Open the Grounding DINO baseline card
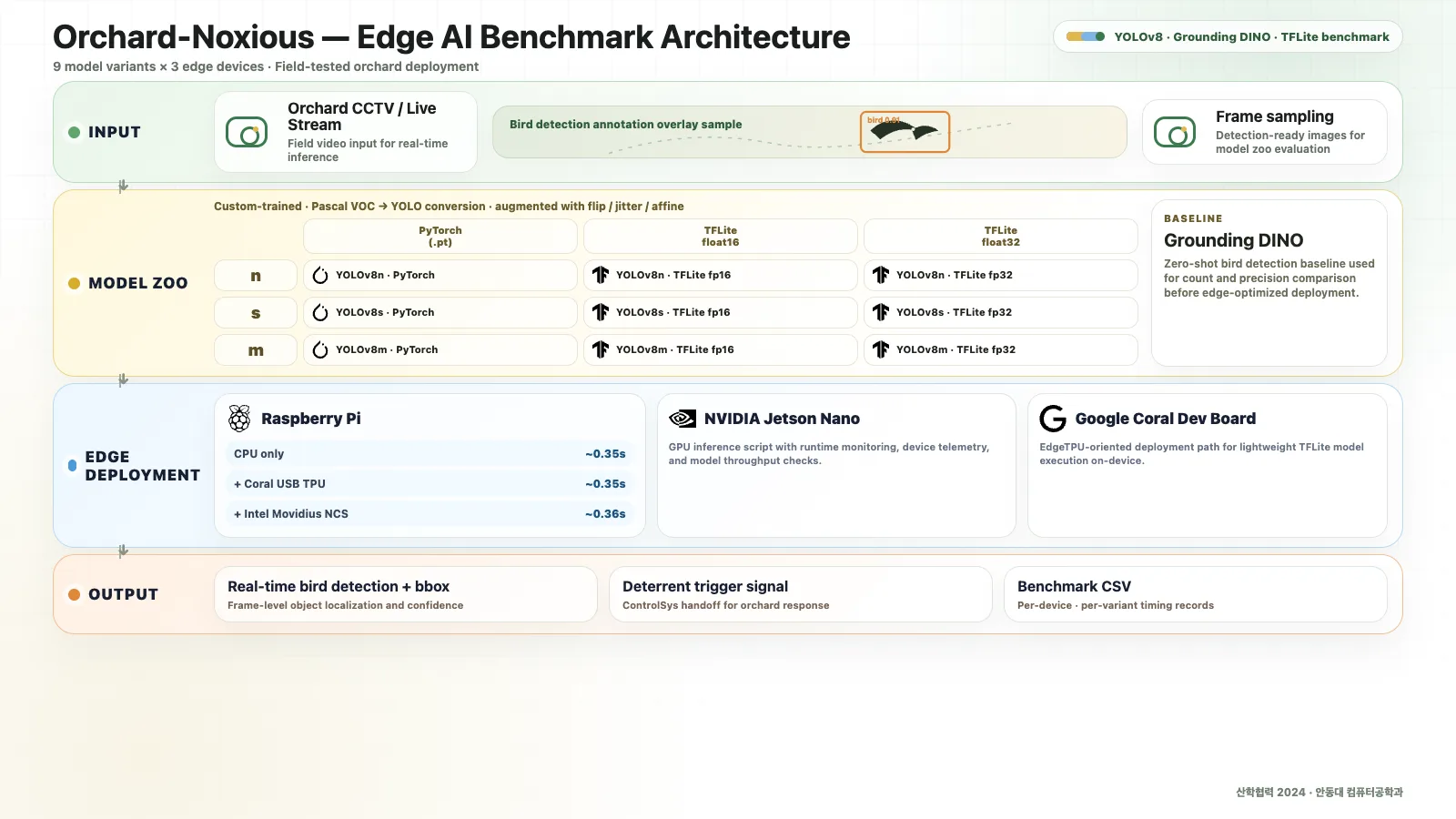 point(1269,283)
